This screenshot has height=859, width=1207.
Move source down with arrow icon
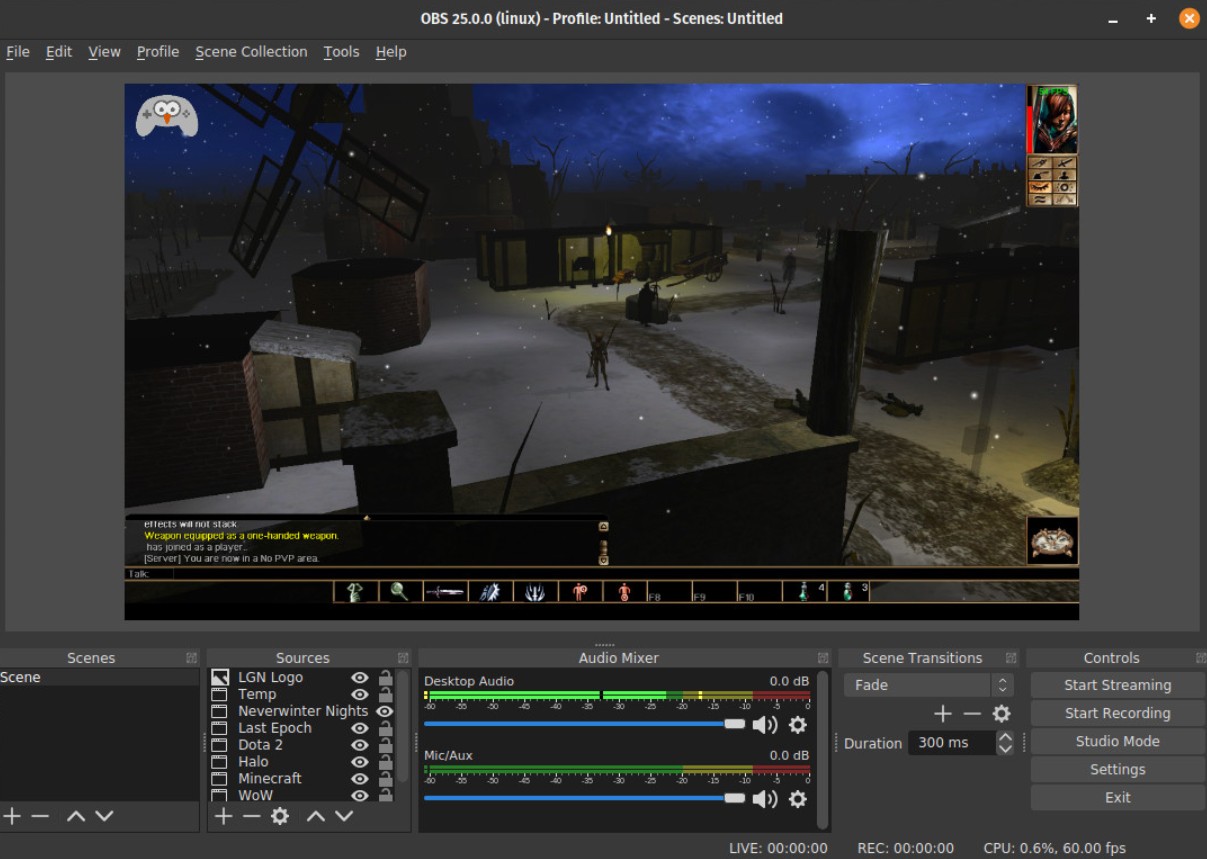coord(344,816)
